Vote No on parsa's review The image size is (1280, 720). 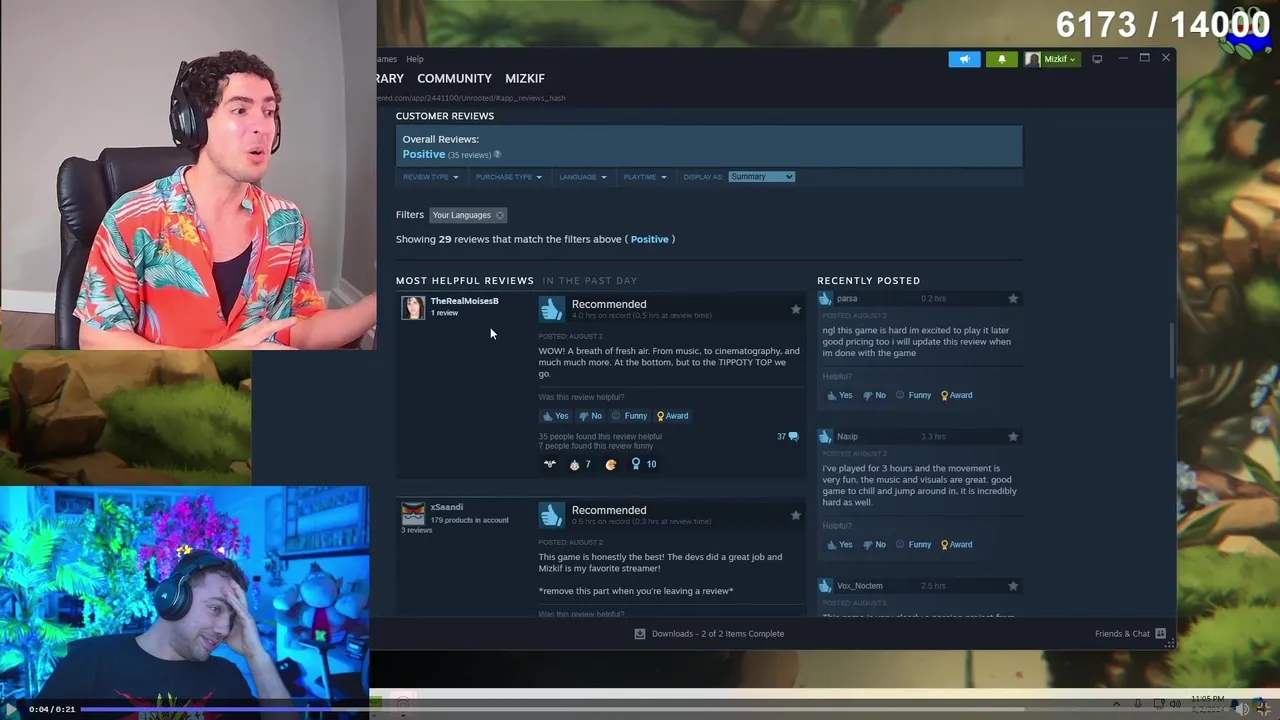[x=873, y=395]
